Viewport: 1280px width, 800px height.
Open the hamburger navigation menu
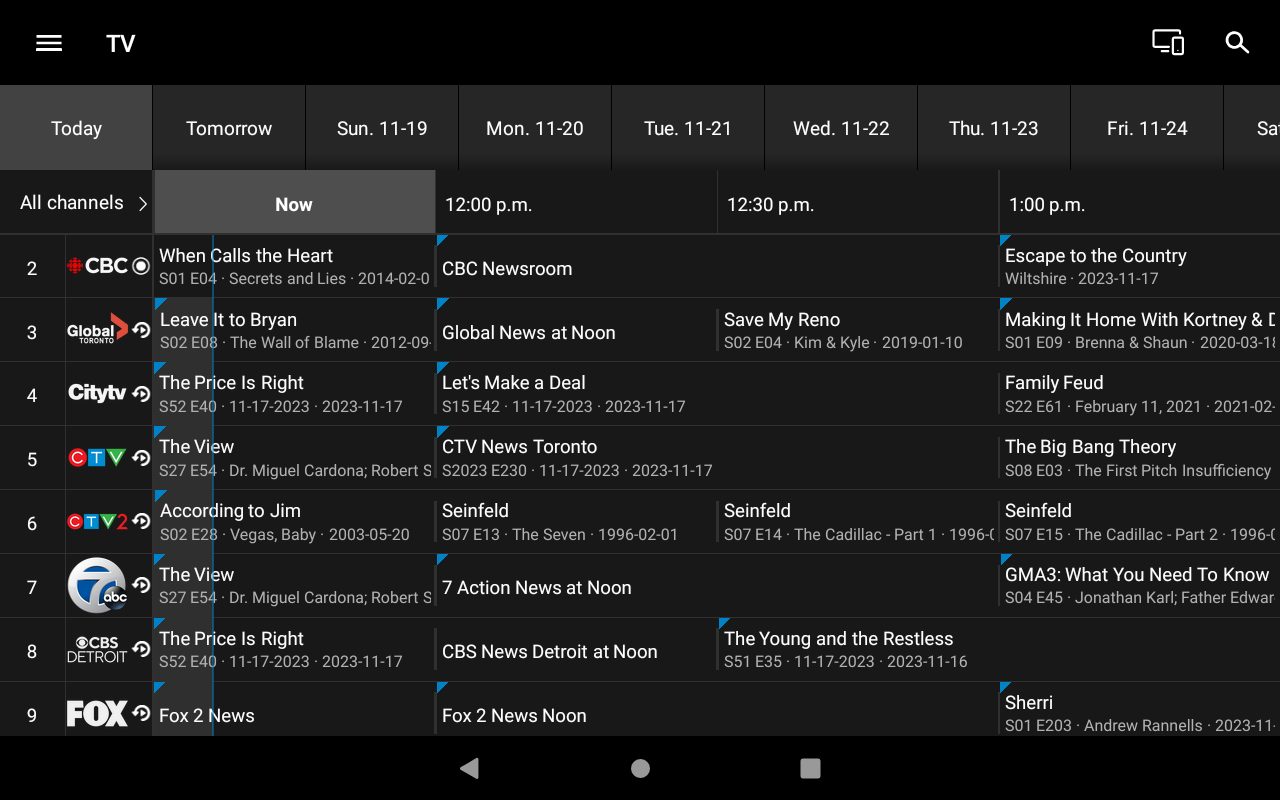[x=49, y=43]
